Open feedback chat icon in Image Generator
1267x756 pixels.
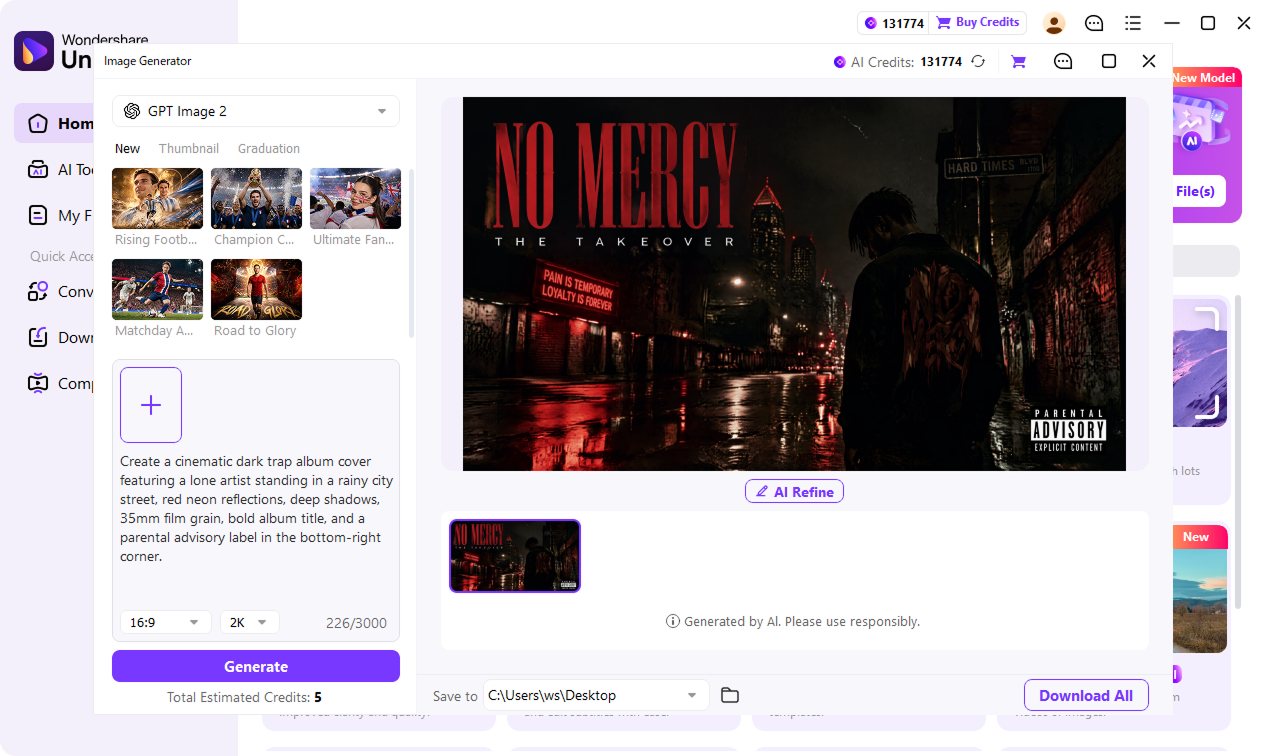pyautogui.click(x=1063, y=61)
